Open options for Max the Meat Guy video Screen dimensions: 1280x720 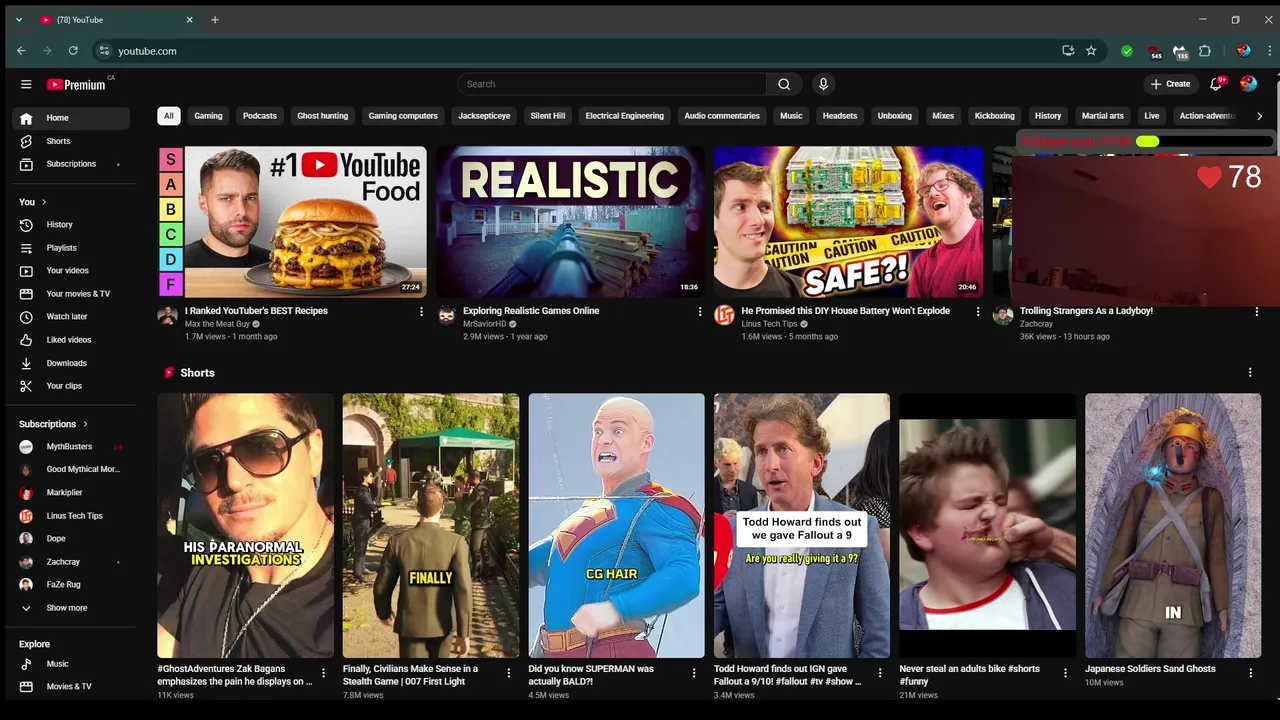pyautogui.click(x=421, y=312)
